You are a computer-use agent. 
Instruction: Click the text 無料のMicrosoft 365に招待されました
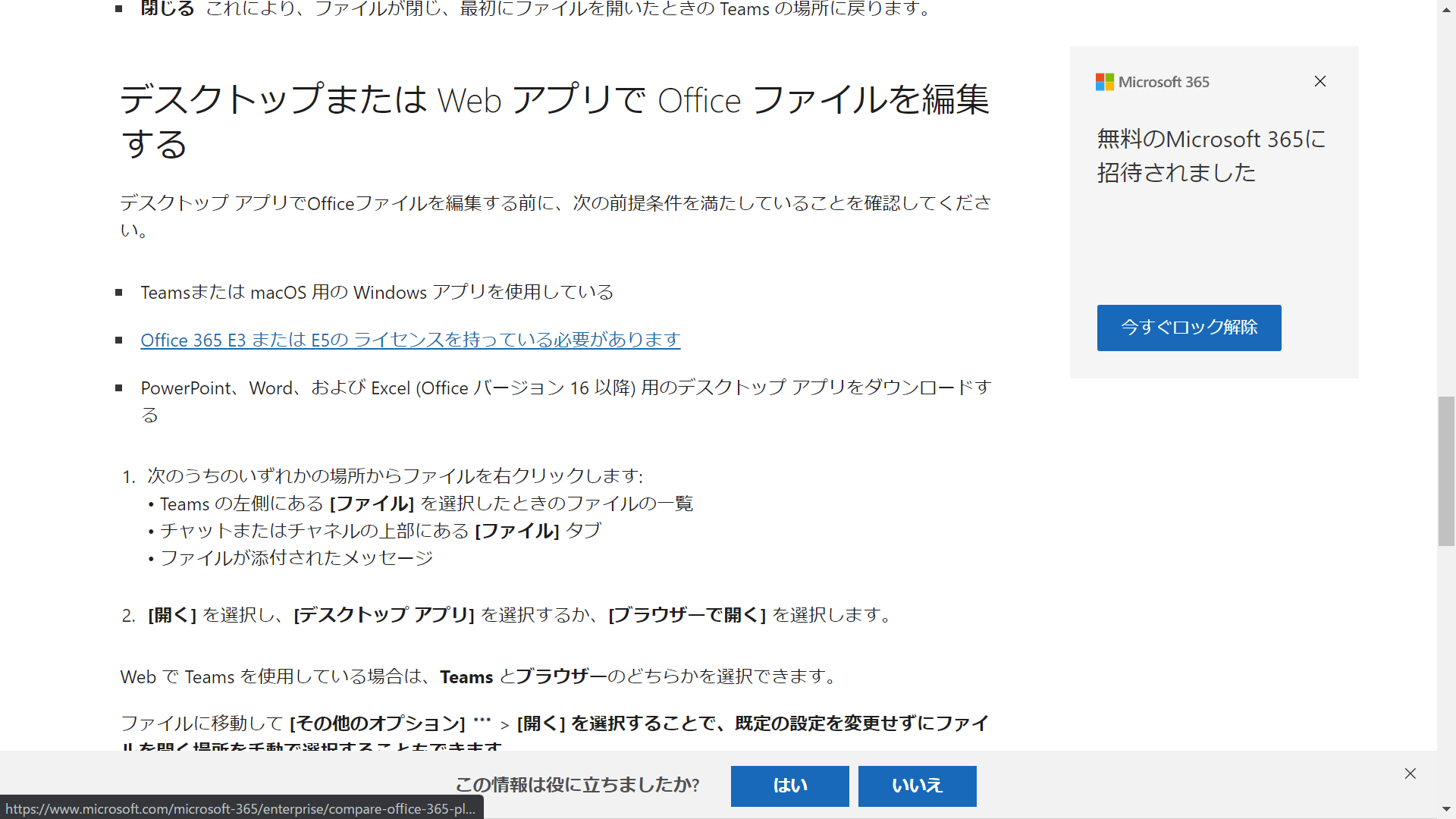(x=1212, y=155)
